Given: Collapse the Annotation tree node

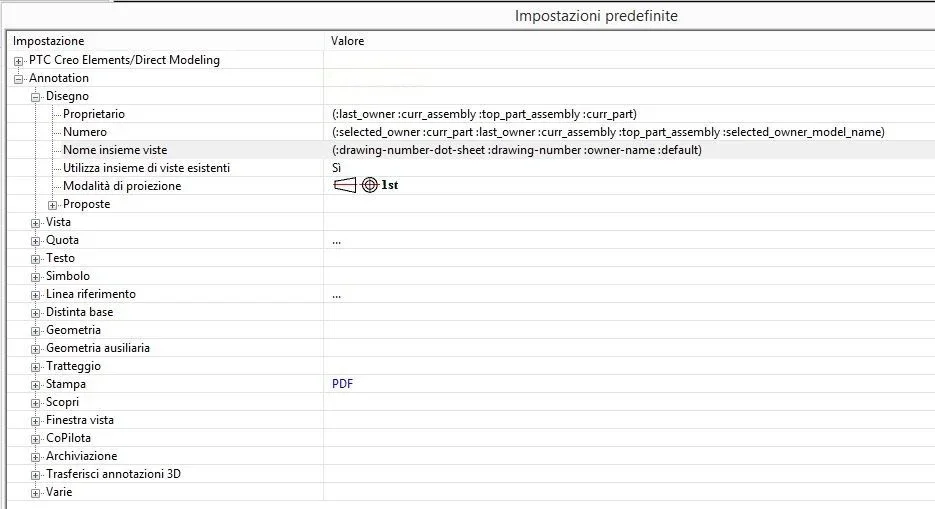Looking at the screenshot, I should coord(18,79).
